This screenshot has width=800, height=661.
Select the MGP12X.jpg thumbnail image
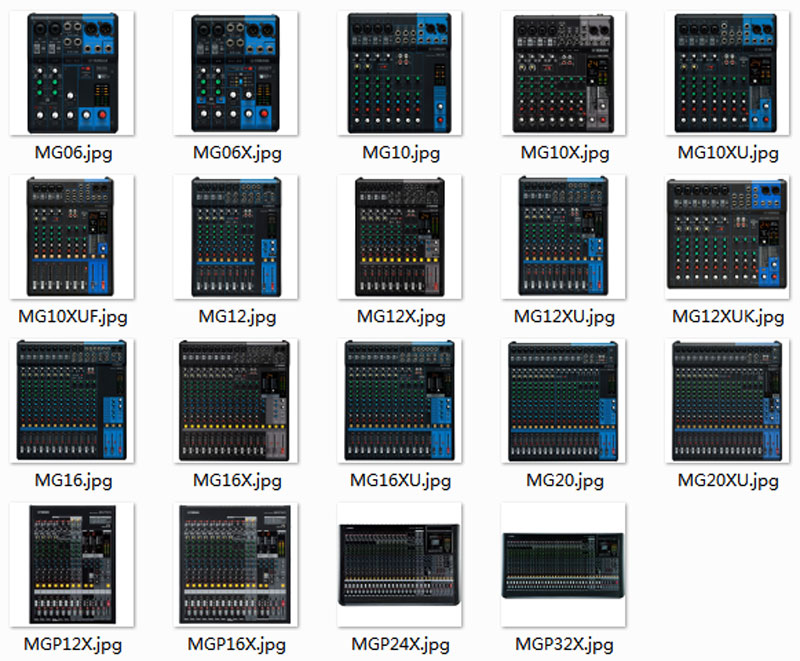click(x=72, y=565)
